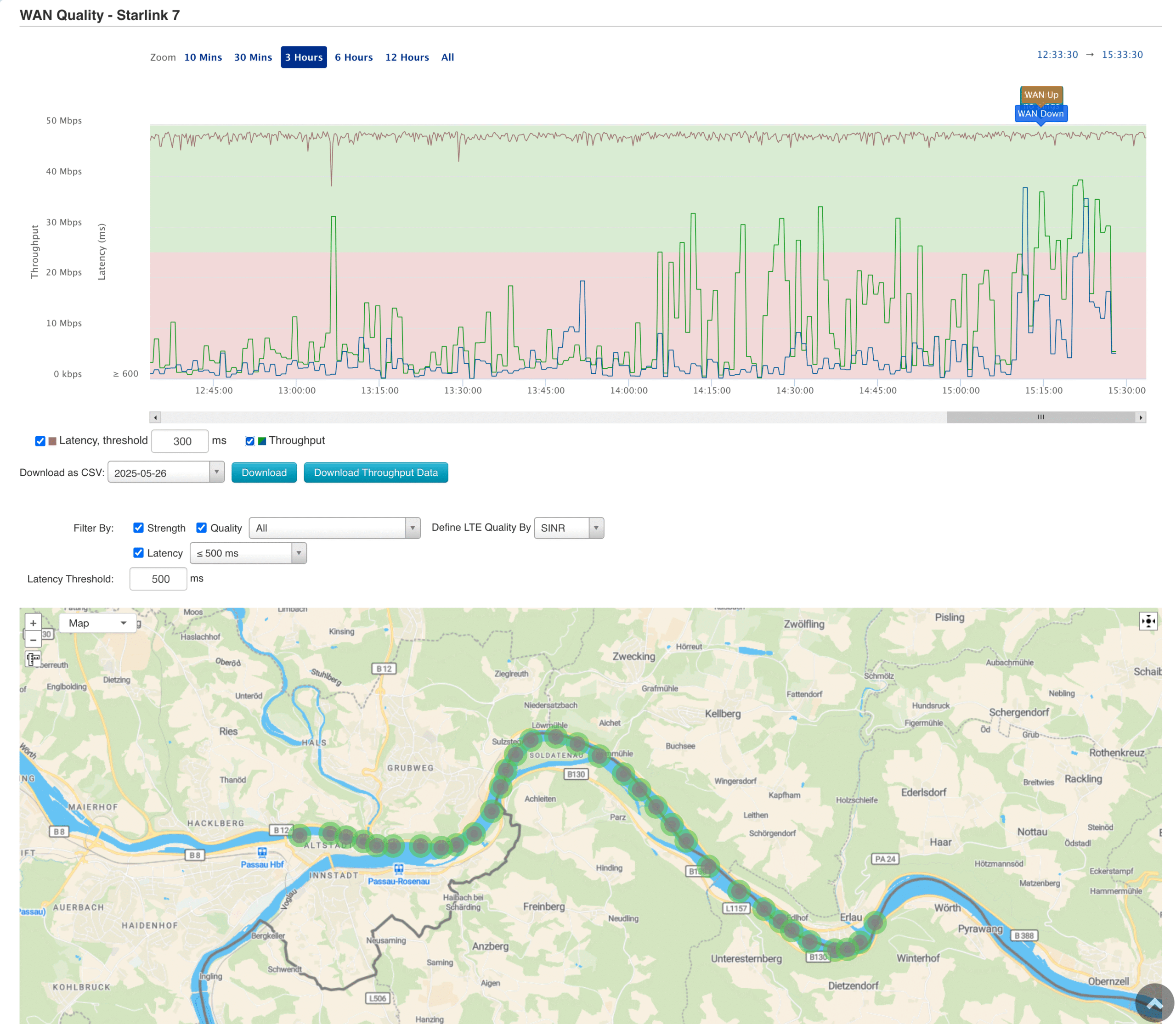Open the Map type dropdown
The width and height of the screenshot is (1176, 1024).
[x=97, y=623]
